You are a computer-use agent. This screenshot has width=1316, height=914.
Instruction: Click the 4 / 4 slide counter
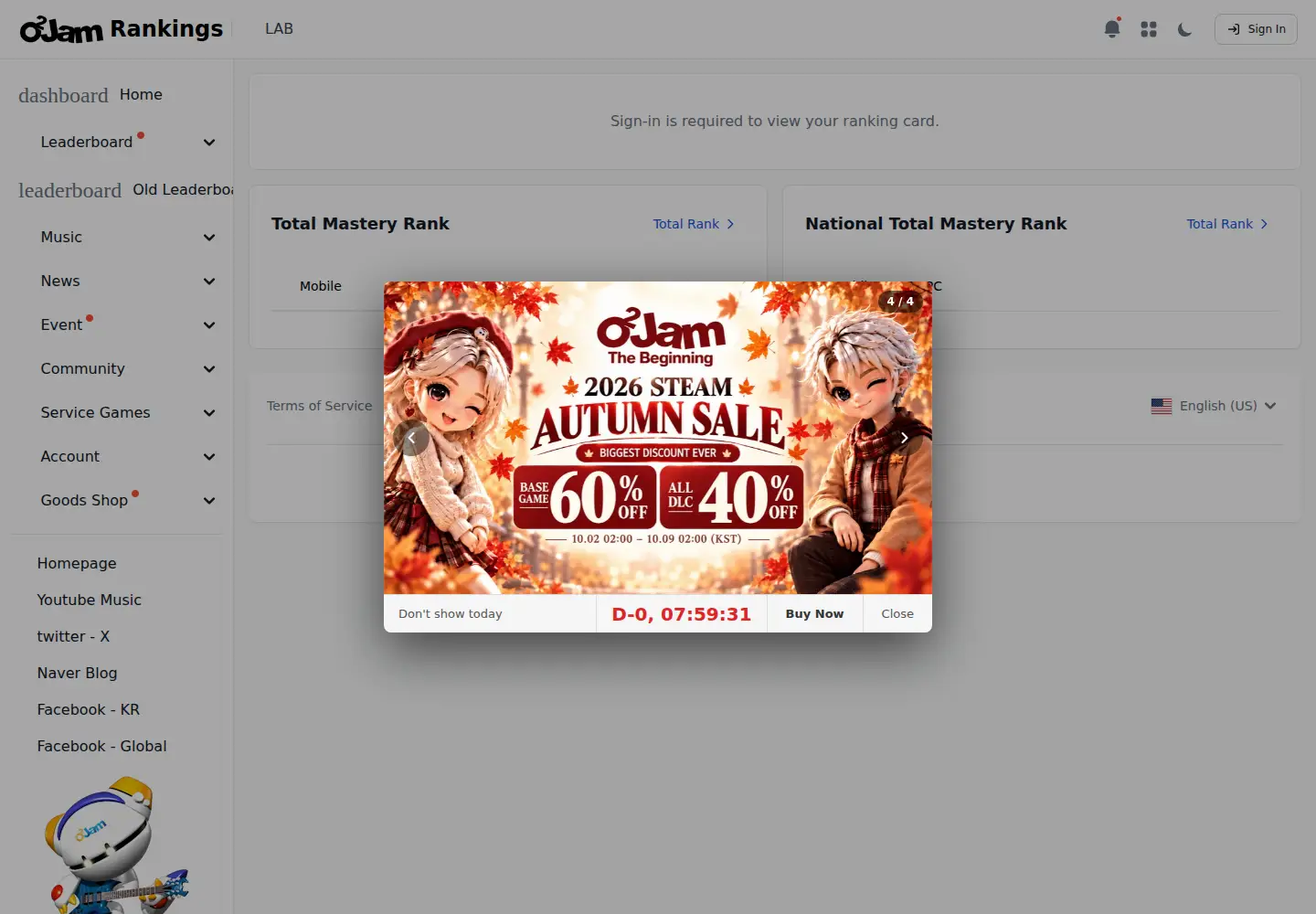900,301
